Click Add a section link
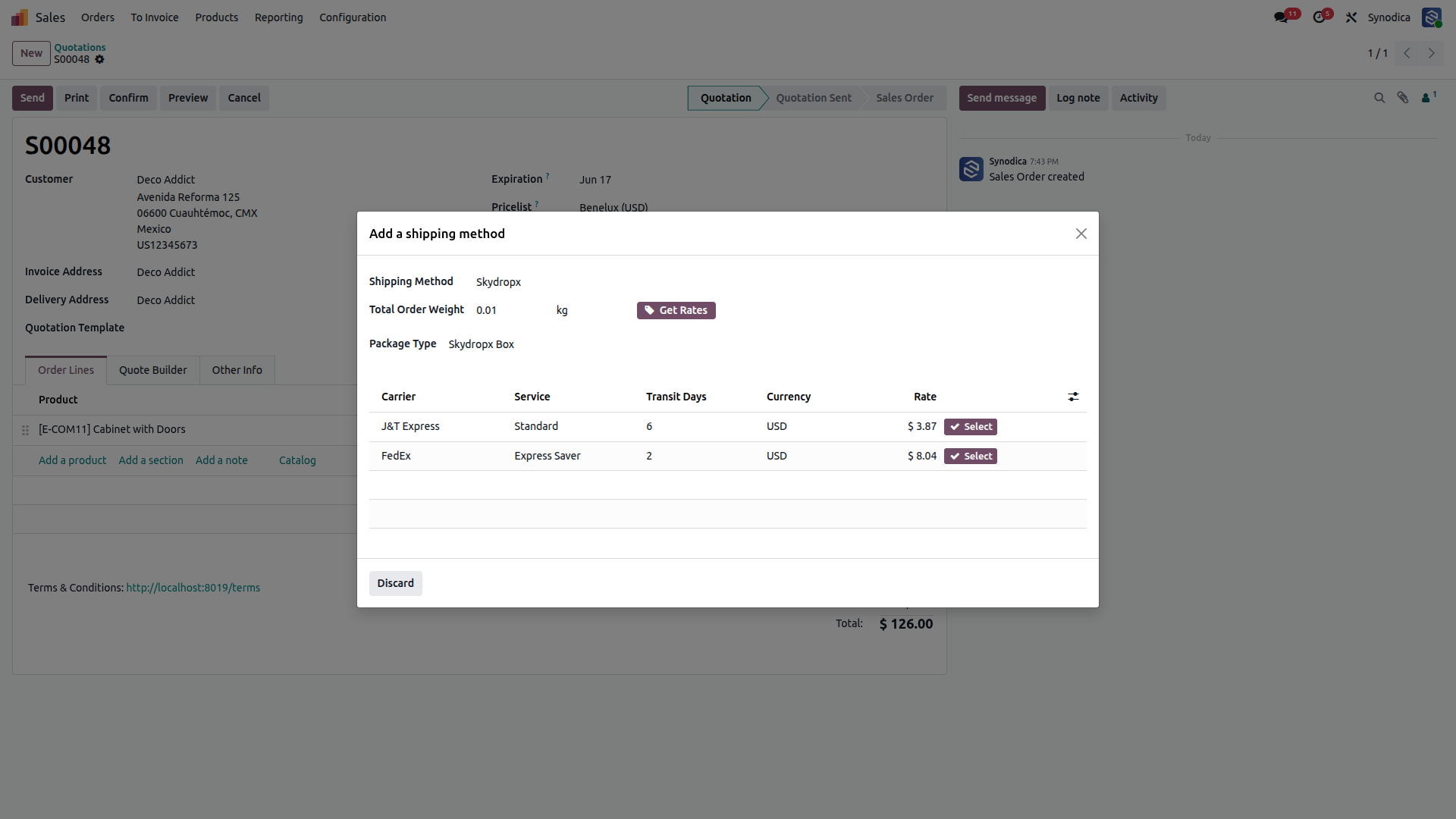This screenshot has width=1456, height=819. (x=151, y=460)
